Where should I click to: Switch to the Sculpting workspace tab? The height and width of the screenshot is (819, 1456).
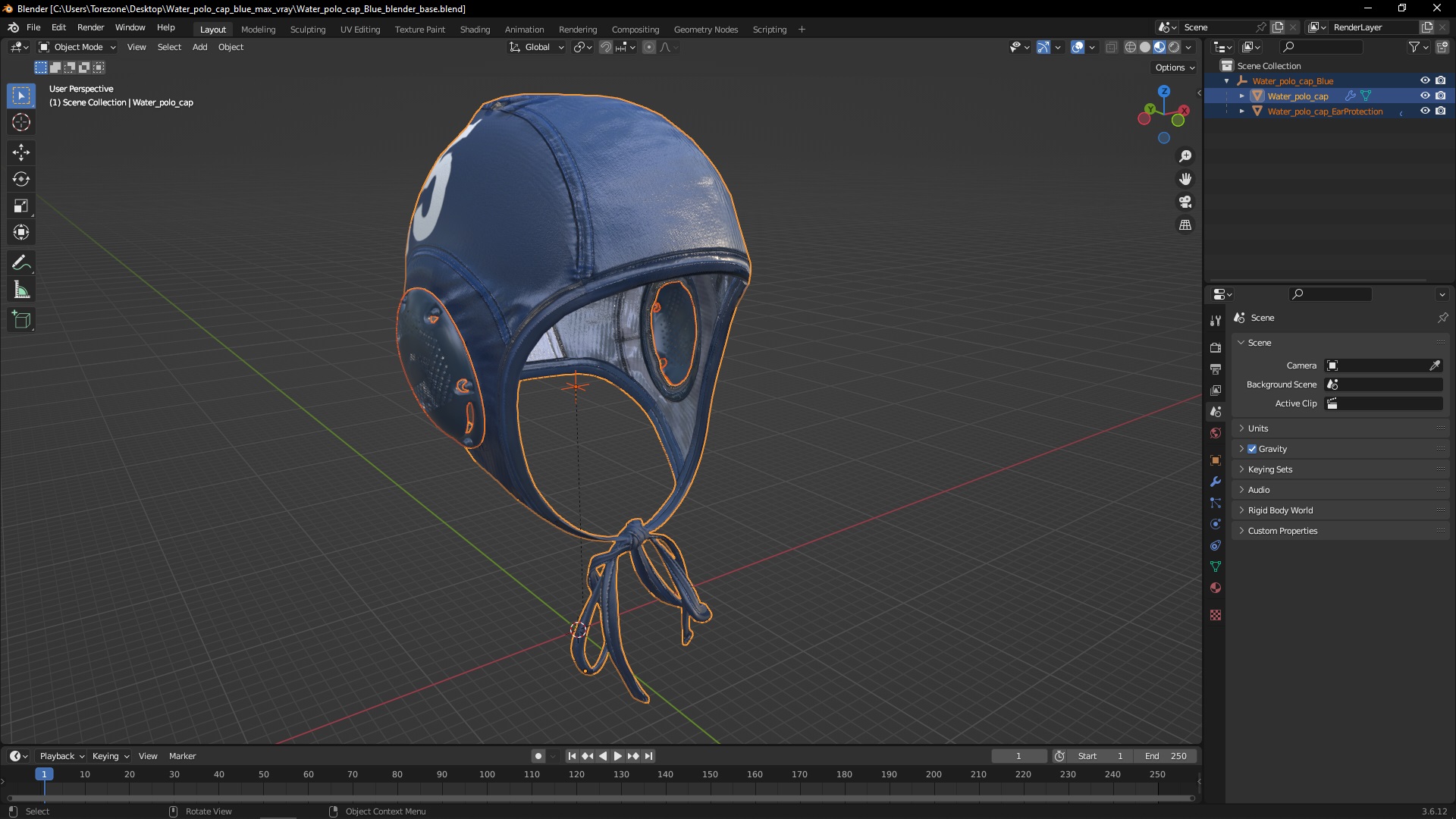(x=307, y=30)
